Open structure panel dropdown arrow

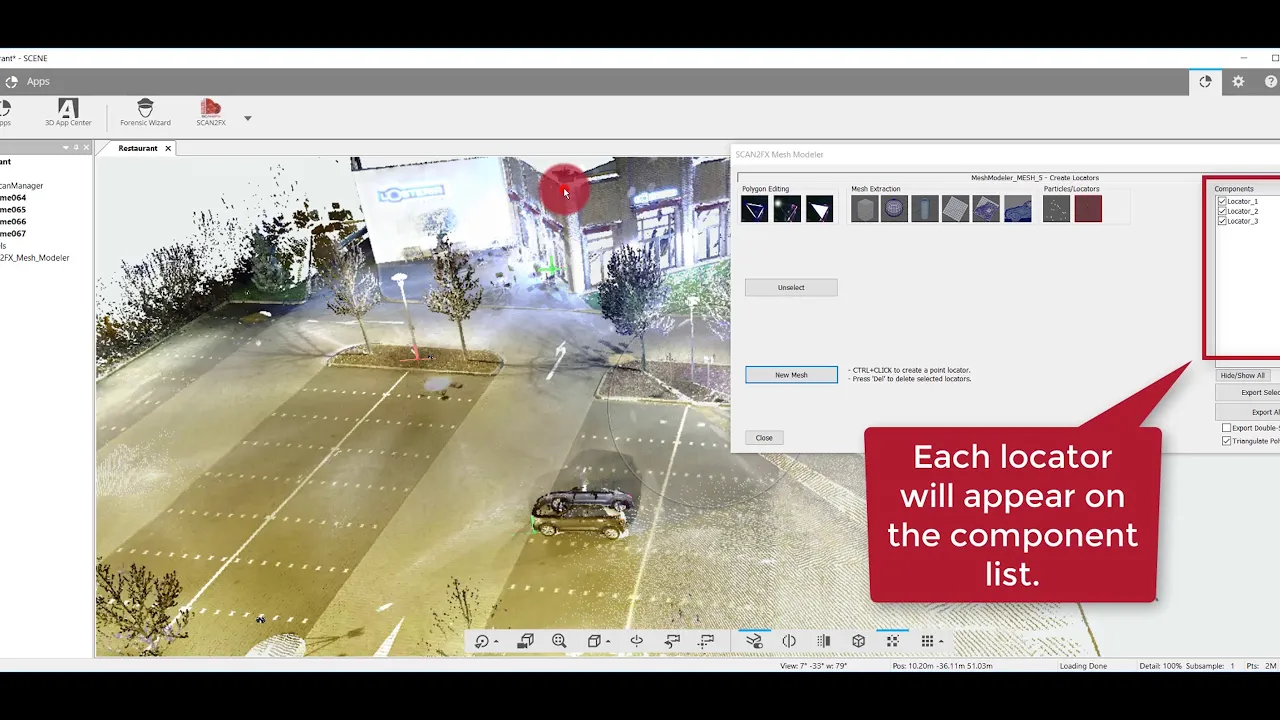66,148
